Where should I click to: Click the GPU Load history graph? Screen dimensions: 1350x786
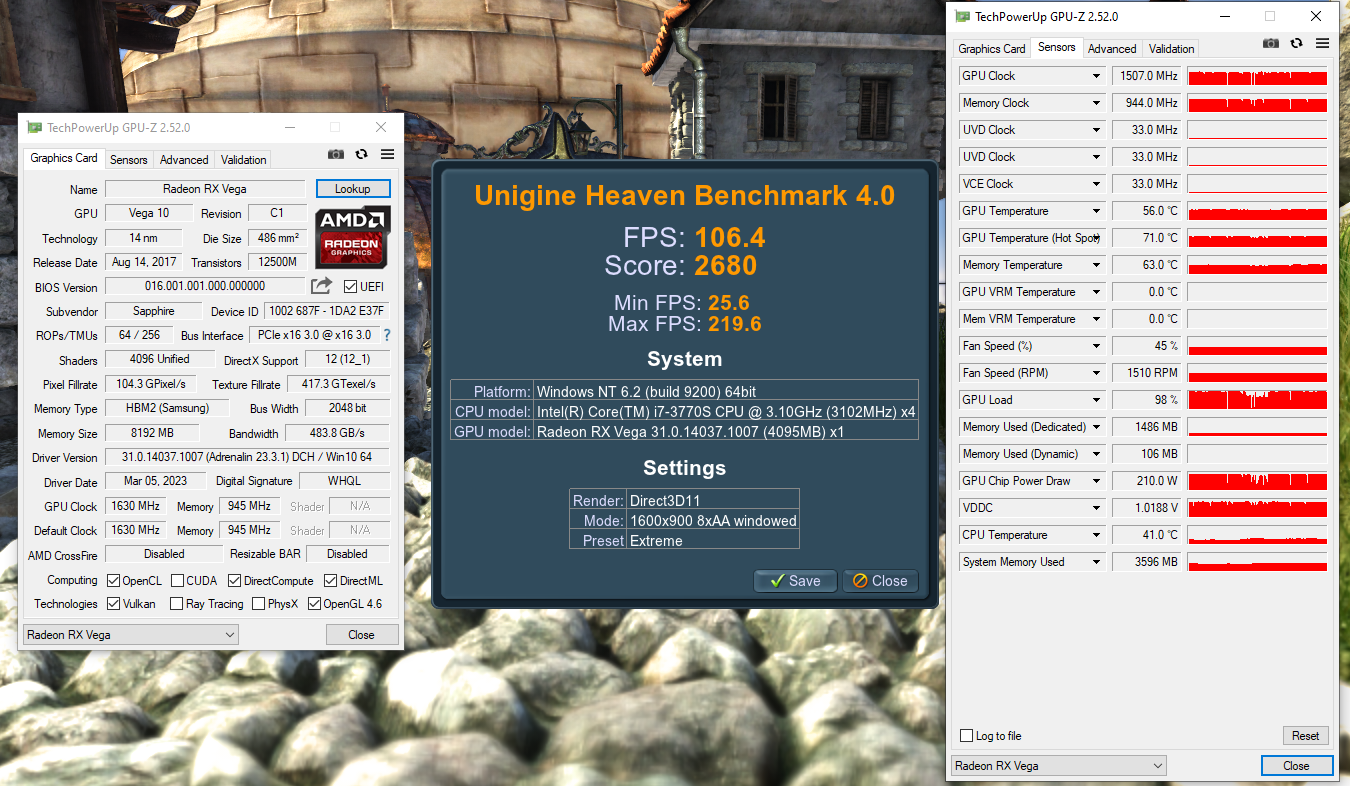click(1257, 400)
